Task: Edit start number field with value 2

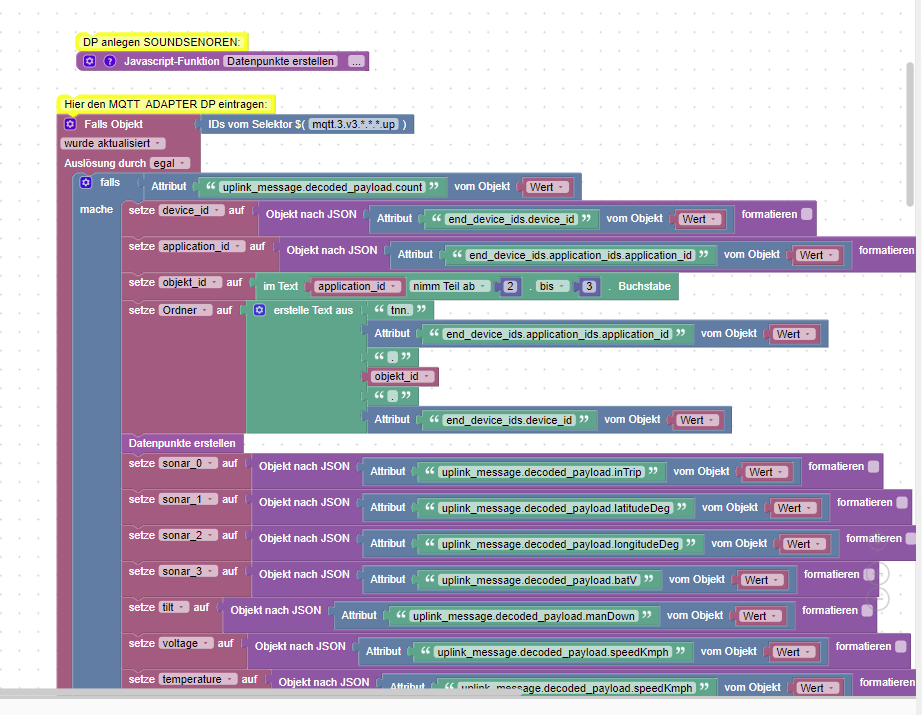Action: point(510,286)
